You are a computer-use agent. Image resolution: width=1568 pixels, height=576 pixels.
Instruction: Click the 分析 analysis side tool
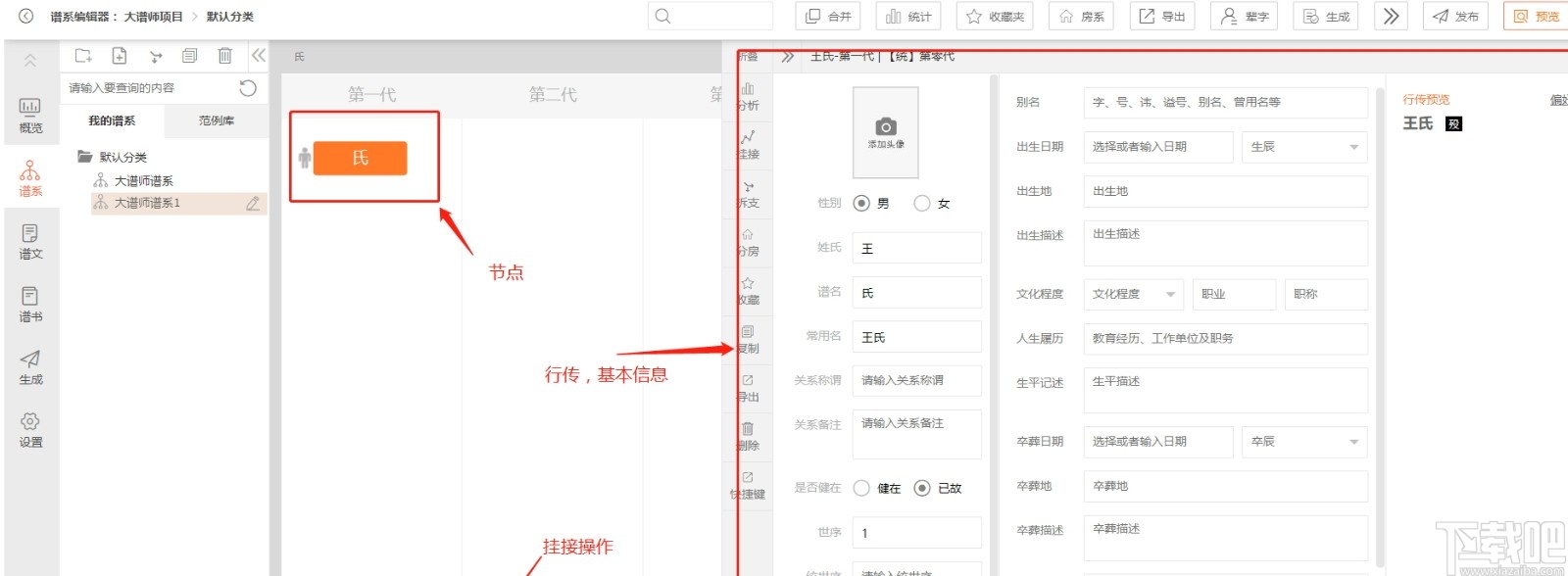[748, 96]
